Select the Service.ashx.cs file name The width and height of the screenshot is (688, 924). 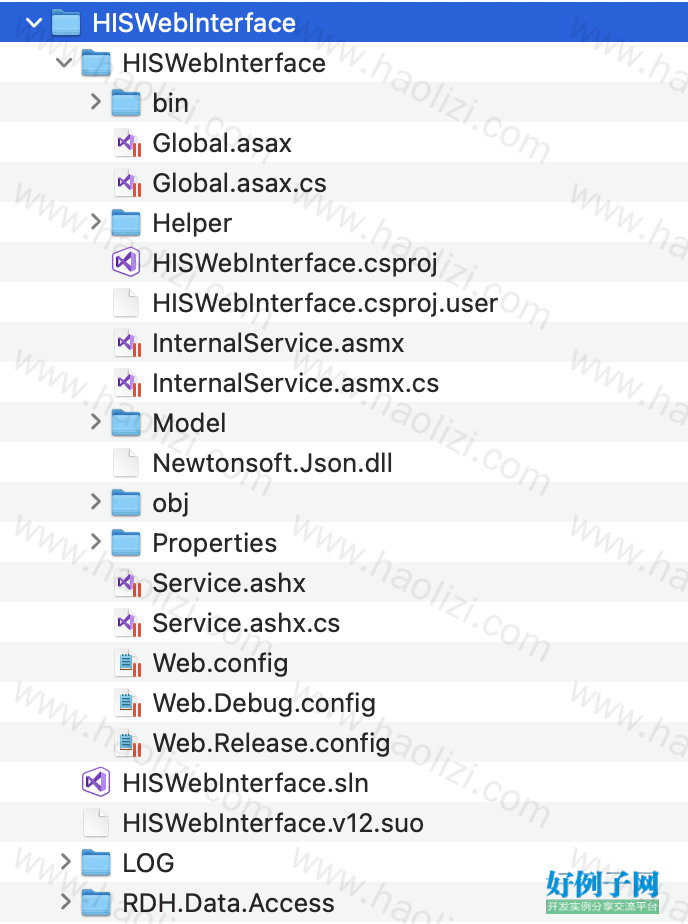coord(246,623)
